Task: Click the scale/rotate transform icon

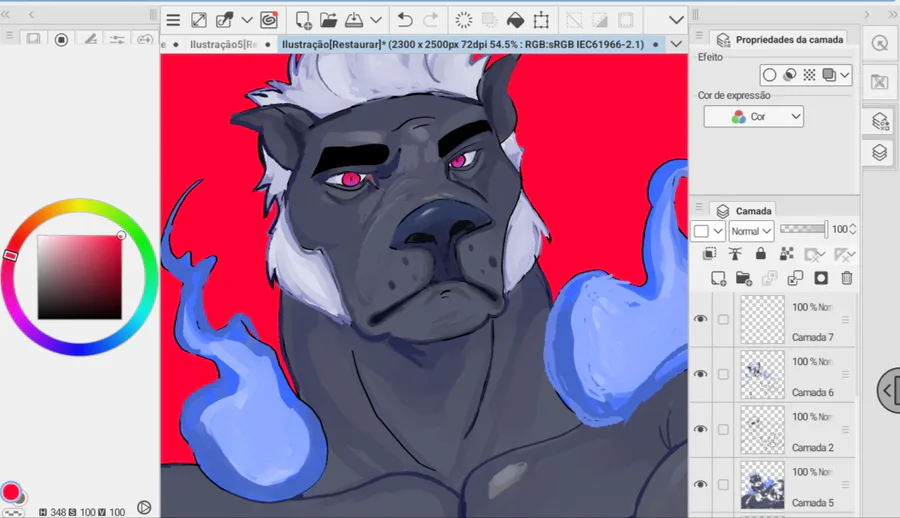Action: (541, 21)
